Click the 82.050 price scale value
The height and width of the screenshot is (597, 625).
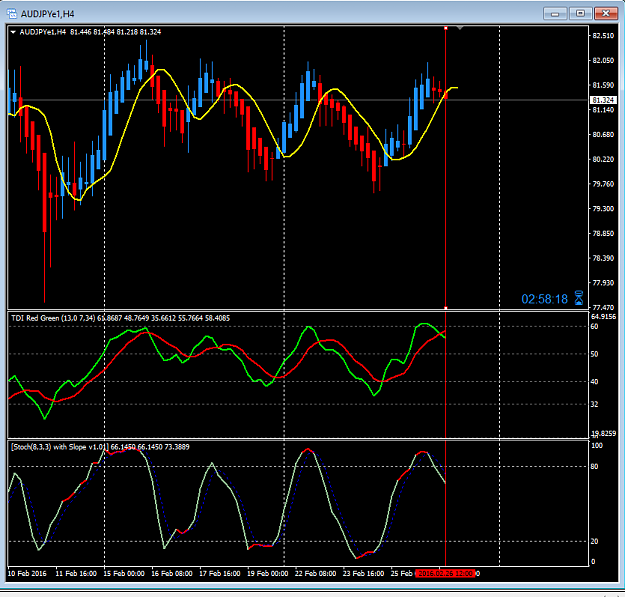click(x=603, y=61)
